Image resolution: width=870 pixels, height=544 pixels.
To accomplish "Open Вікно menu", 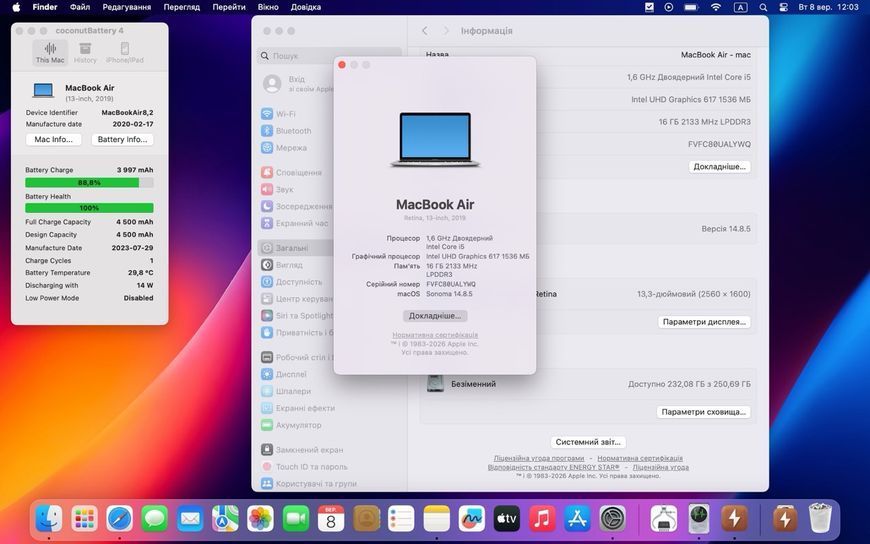I will 268,7.
